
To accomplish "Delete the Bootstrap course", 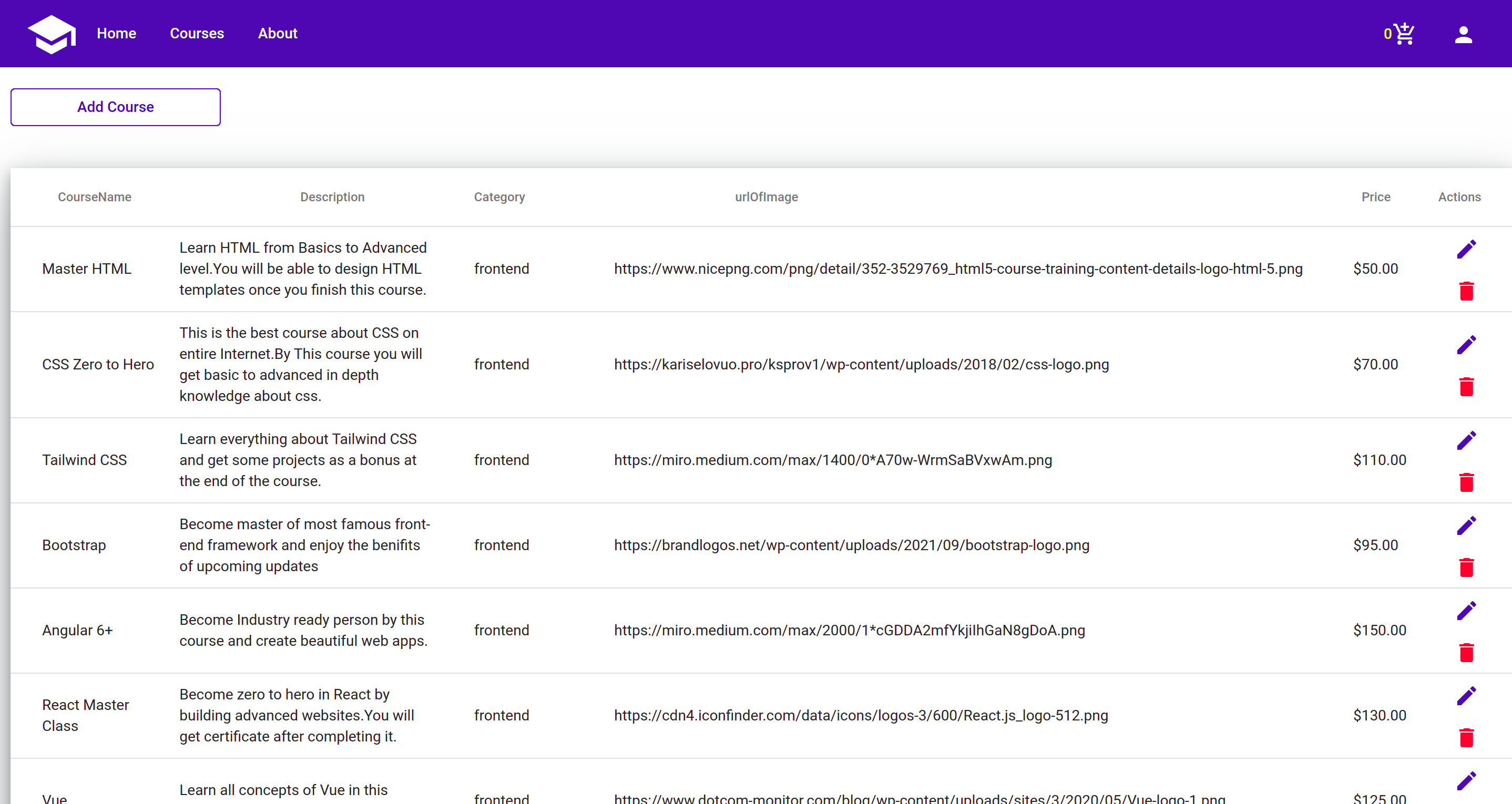I will pyautogui.click(x=1467, y=568).
